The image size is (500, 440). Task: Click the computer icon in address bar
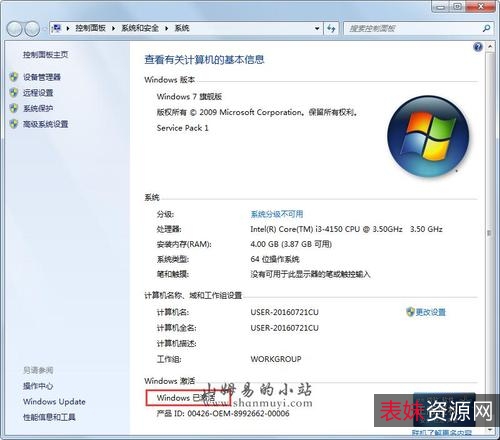[57, 28]
